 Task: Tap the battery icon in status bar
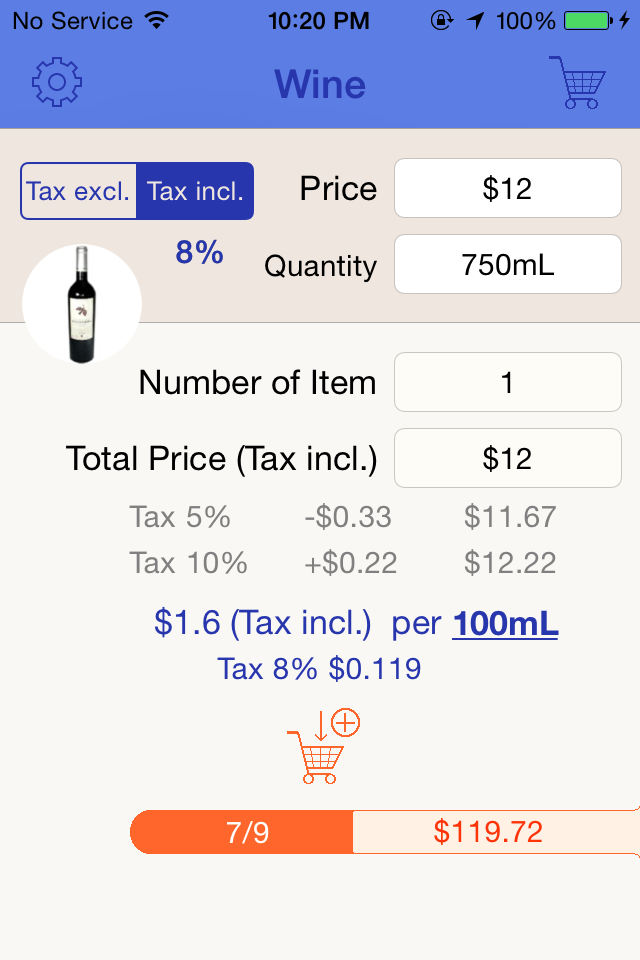click(588, 21)
